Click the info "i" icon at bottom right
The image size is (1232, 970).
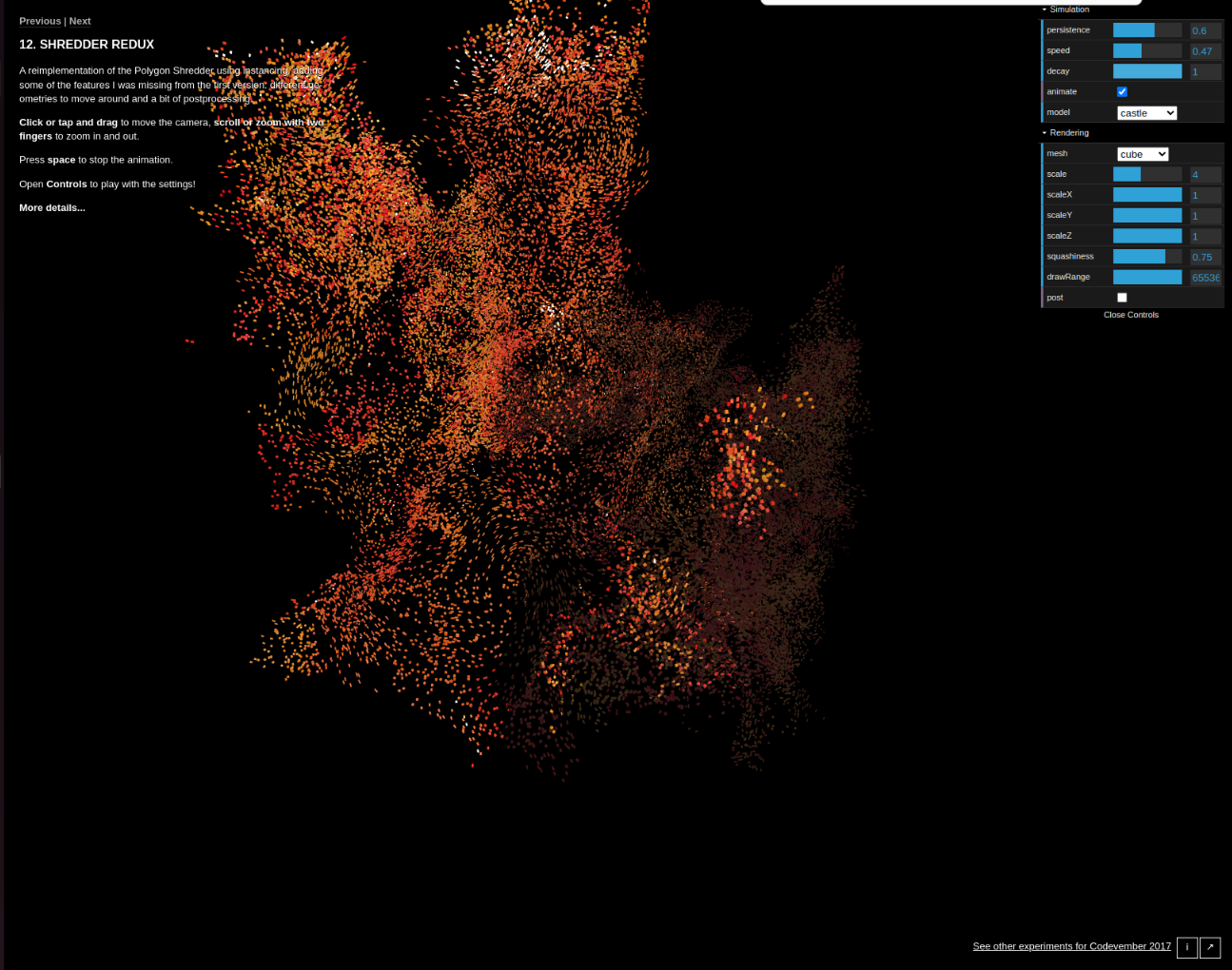(x=1186, y=947)
